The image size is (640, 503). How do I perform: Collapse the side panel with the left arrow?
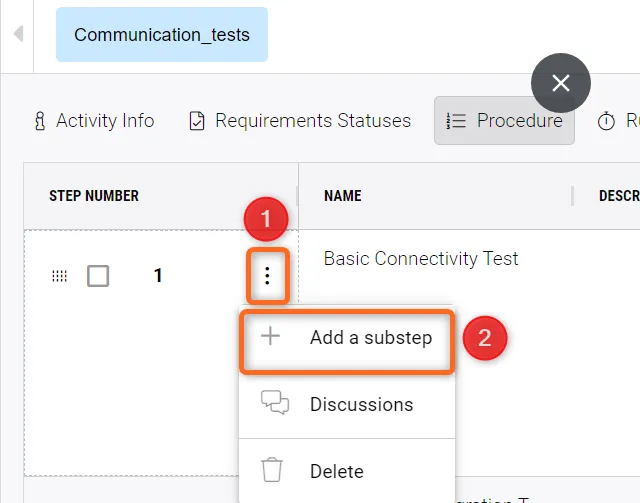tap(18, 35)
